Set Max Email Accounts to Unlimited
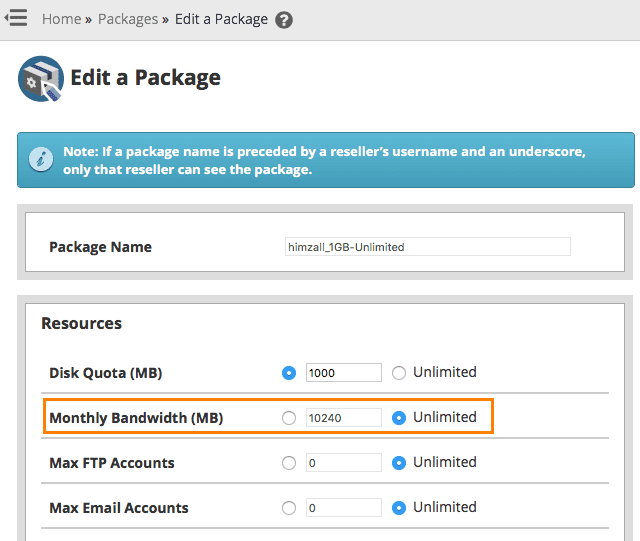This screenshot has height=541, width=640. point(399,508)
